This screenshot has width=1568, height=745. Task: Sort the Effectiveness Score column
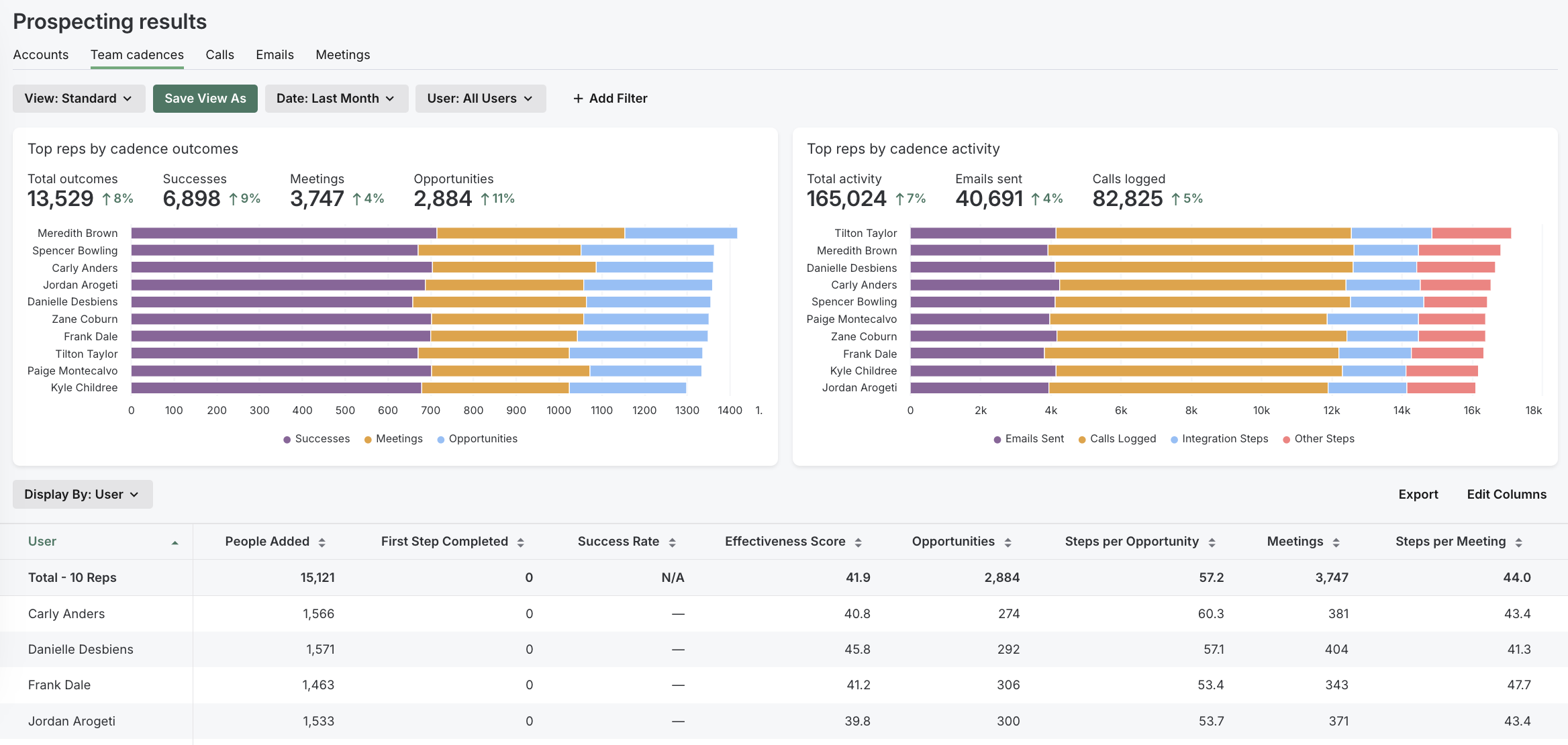[858, 541]
